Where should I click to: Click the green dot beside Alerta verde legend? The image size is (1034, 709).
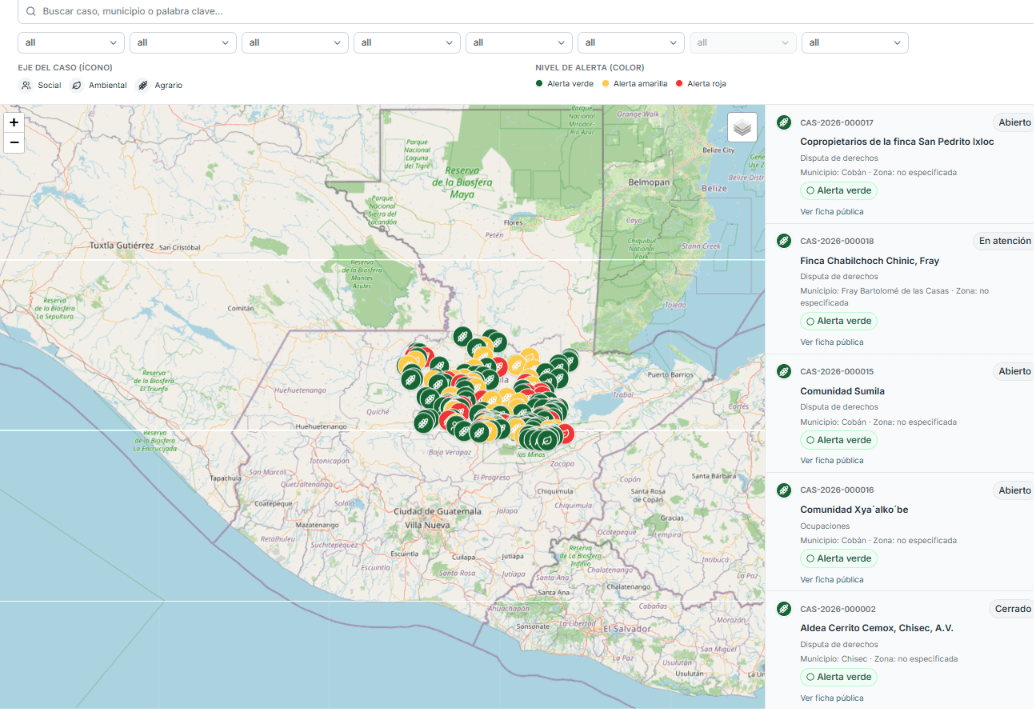(539, 84)
